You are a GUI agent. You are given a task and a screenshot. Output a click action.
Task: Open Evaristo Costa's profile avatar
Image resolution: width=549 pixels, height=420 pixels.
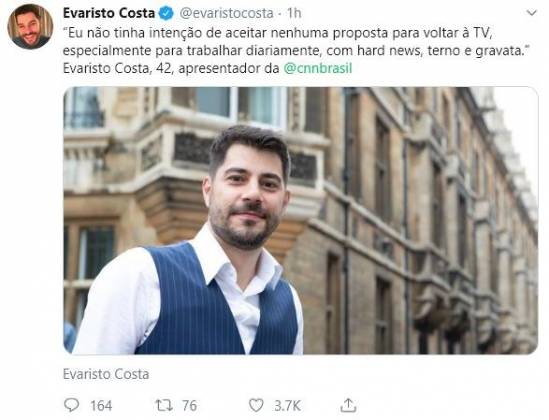(30, 27)
